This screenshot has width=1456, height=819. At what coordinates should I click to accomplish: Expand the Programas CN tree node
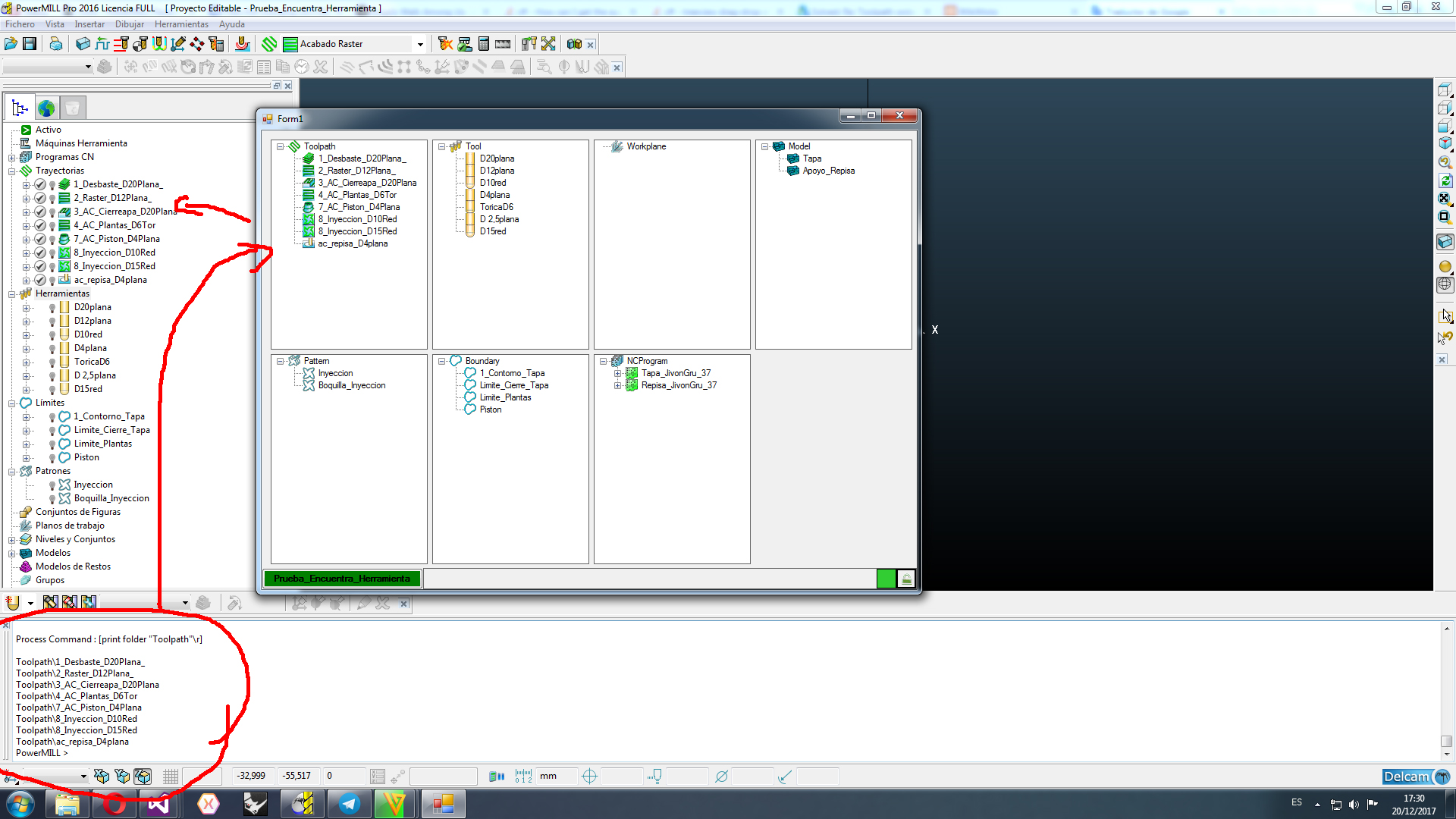click(x=11, y=157)
